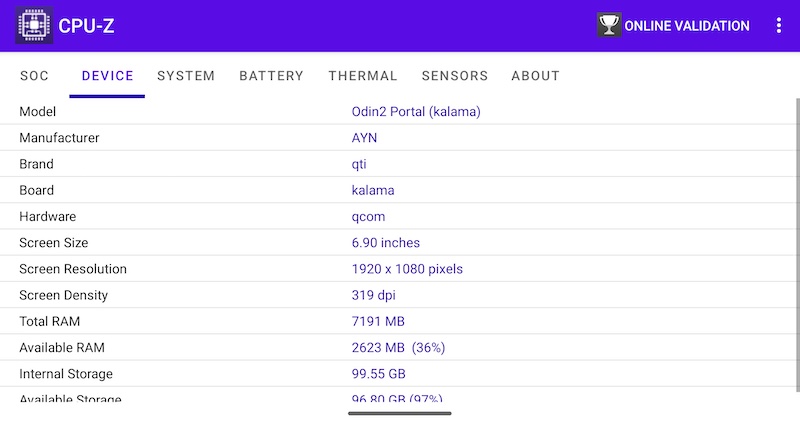Tap the ONLINE VALIDATION button
Image resolution: width=800 pixels, height=425 pixels.
(673, 25)
